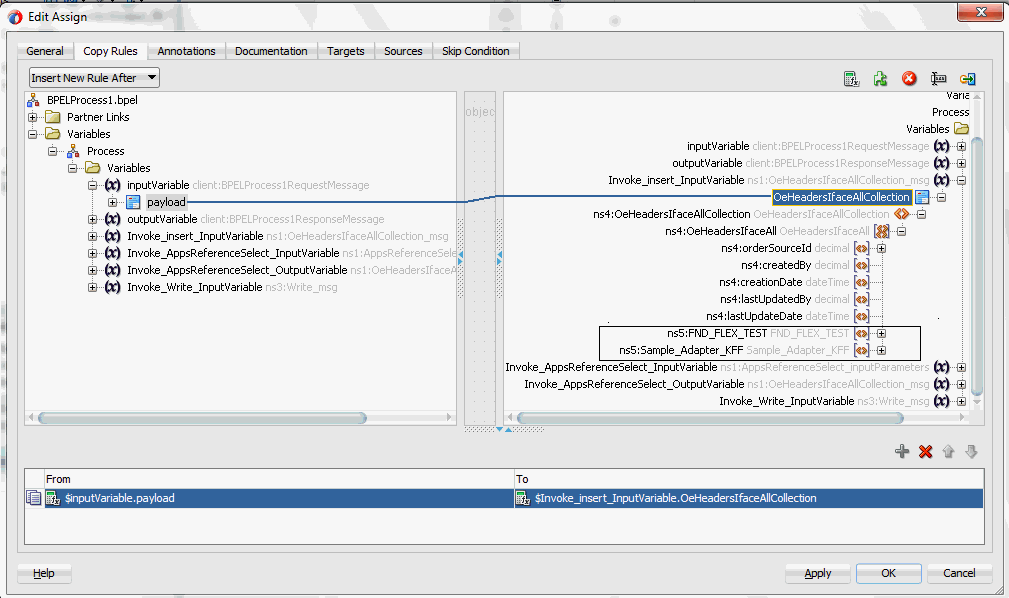Viewport: 1009px width, 598px height.
Task: Collapse the left inputVariable node
Action: (93, 185)
